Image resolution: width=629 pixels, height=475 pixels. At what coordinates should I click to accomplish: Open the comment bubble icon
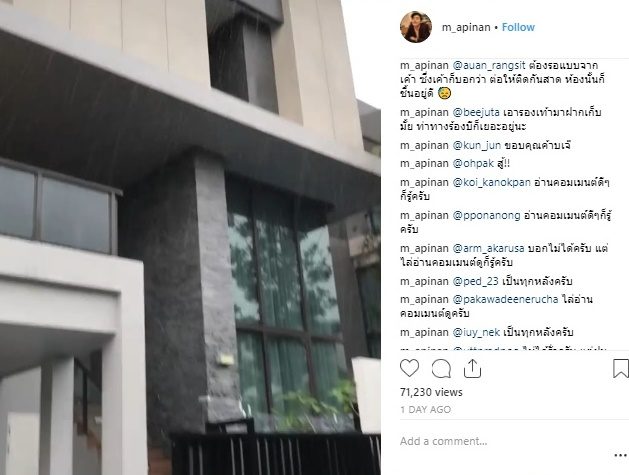click(x=441, y=368)
